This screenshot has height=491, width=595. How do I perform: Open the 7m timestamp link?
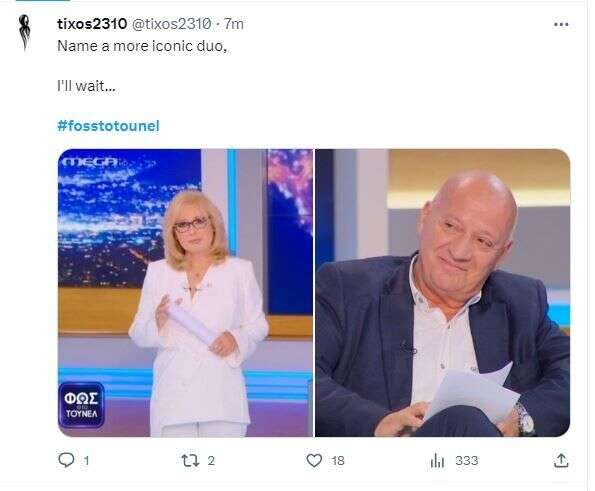point(233,24)
